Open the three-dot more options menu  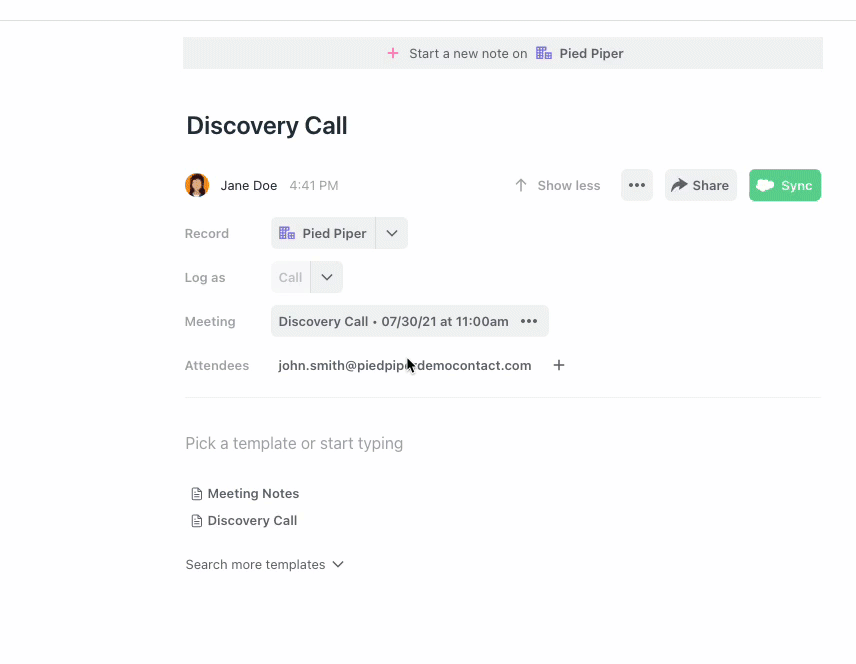(x=637, y=185)
